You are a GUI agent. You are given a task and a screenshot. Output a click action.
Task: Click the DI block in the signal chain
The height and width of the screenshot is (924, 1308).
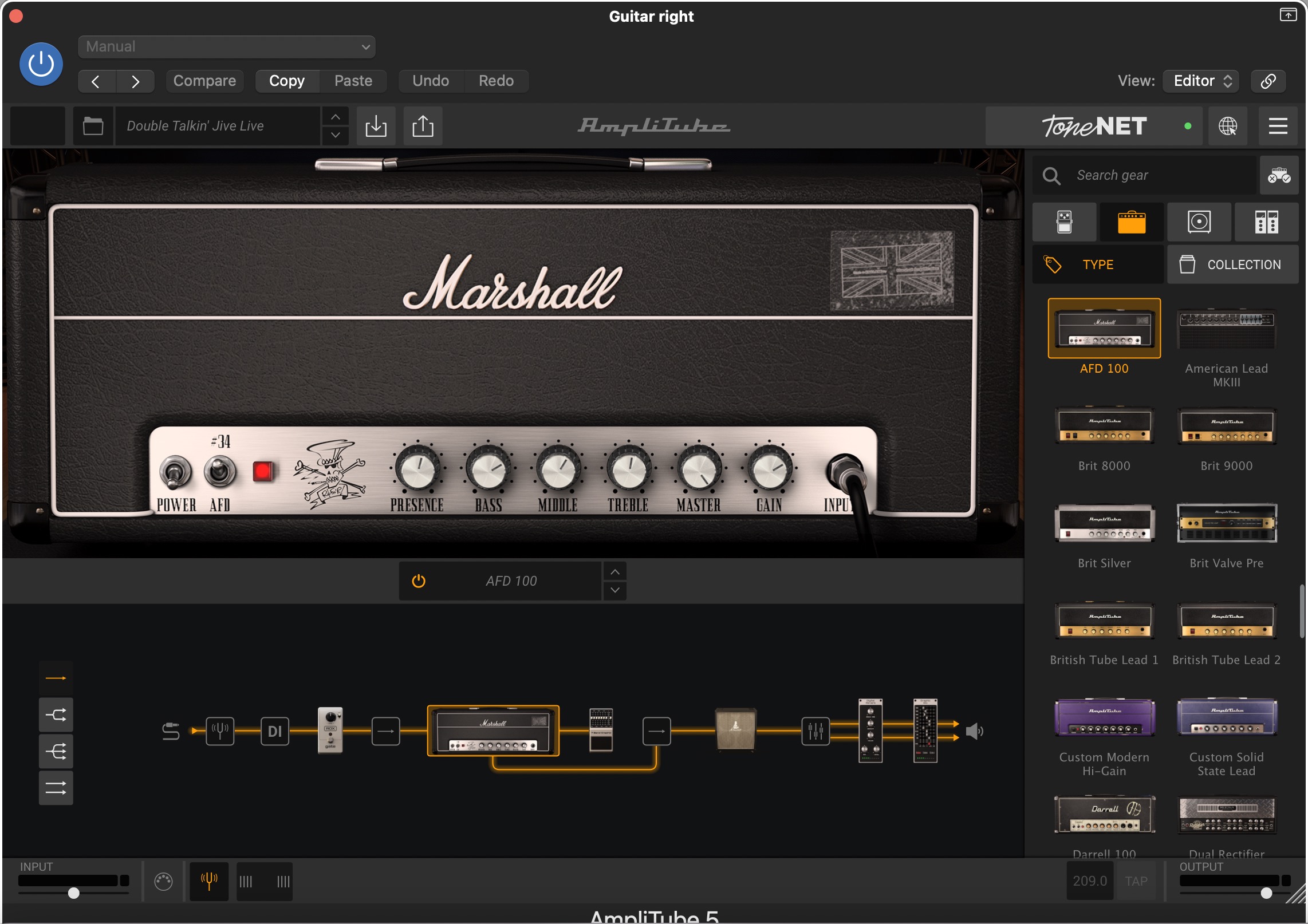[x=275, y=731]
